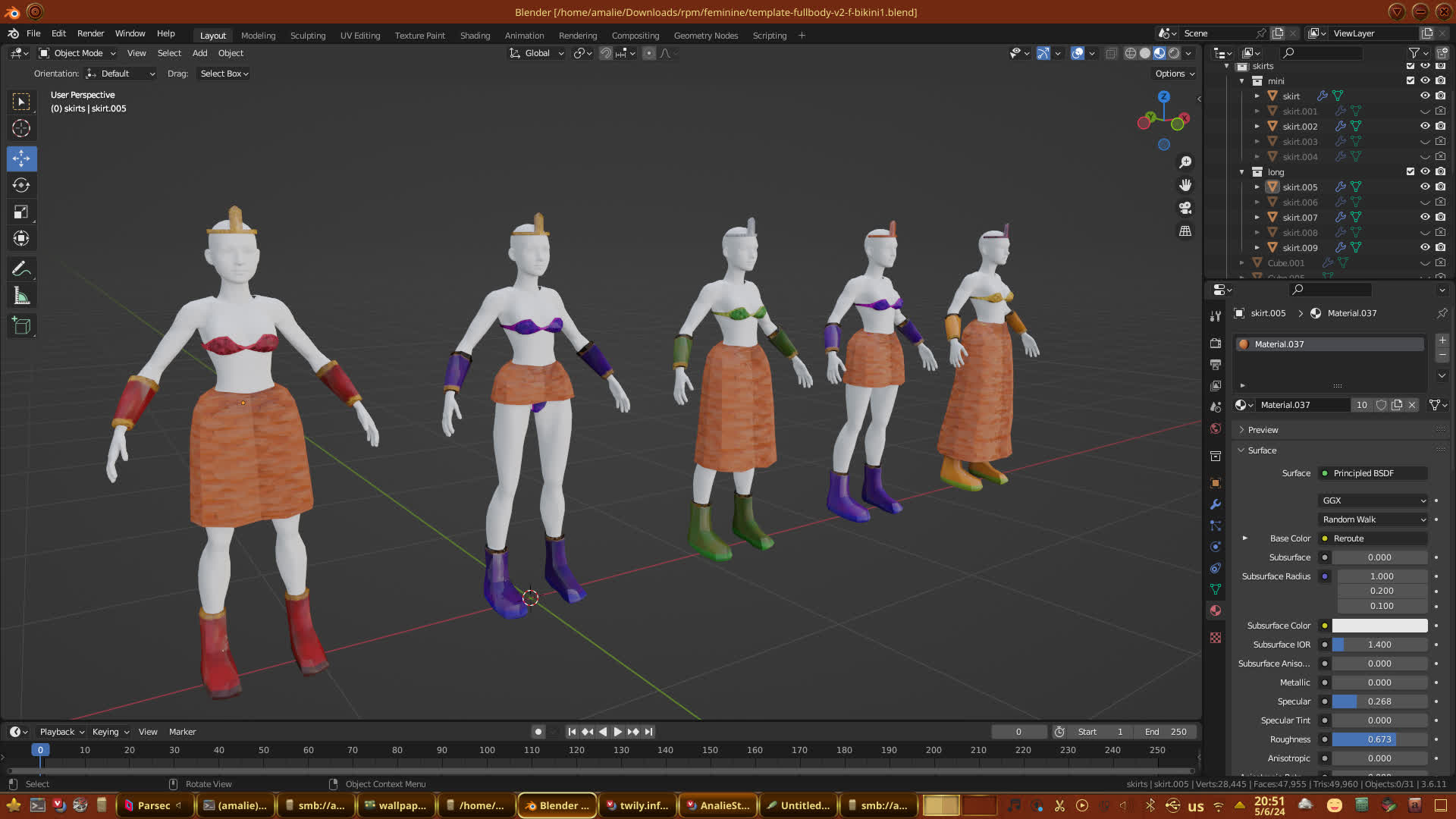
Task: Hide skirt.005 using its eye icon
Action: (1425, 187)
